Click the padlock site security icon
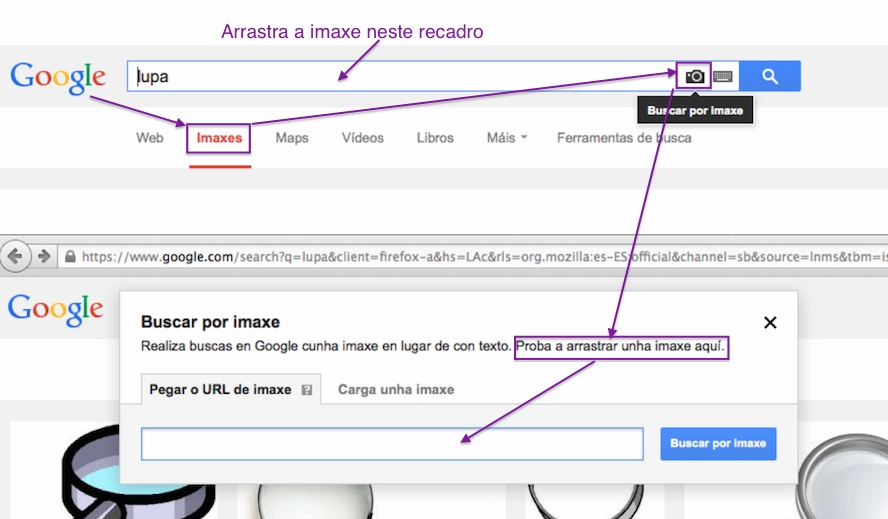Screen dimensions: 888x519 70,256
